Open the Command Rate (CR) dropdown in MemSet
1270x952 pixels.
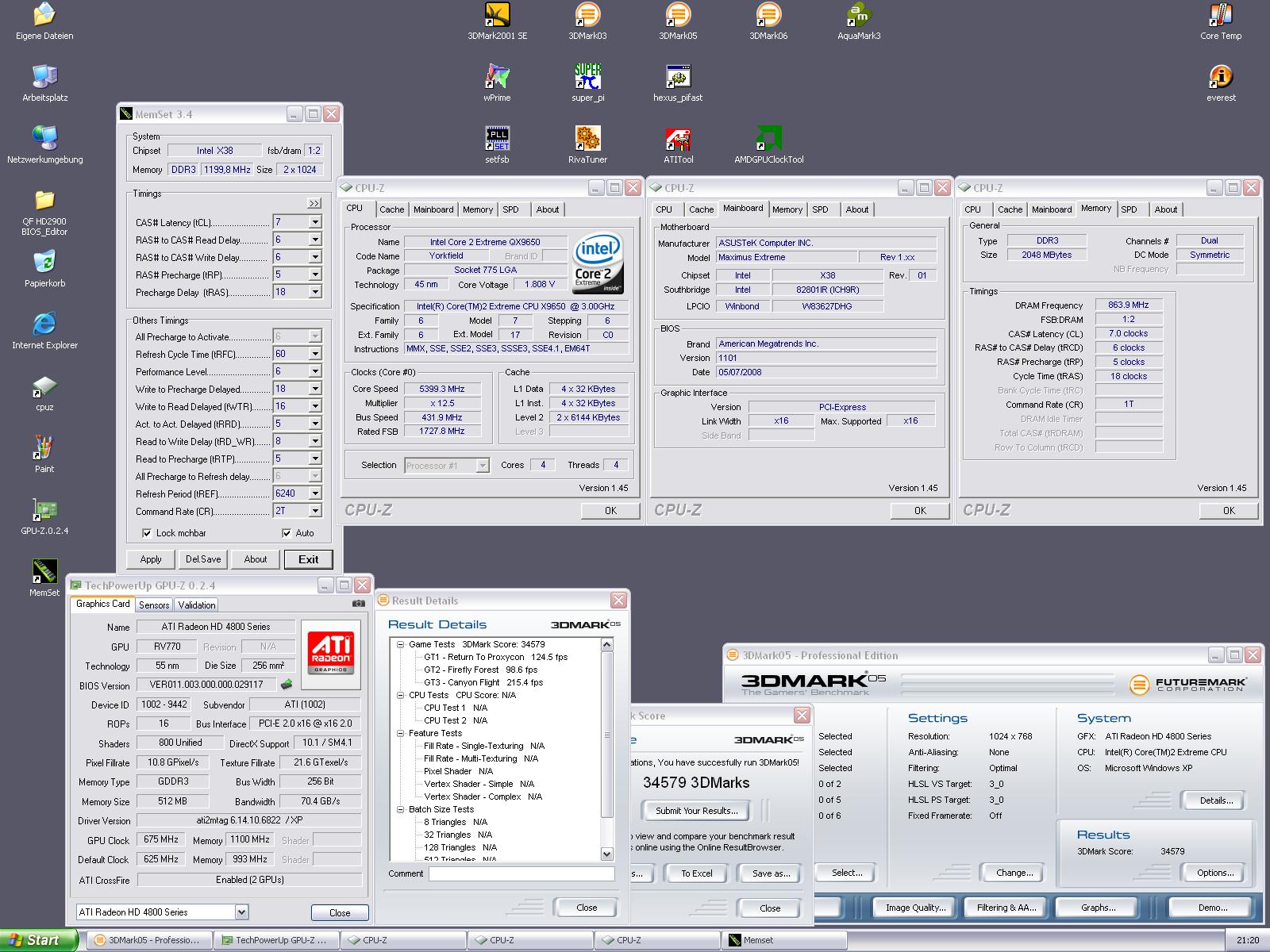pos(315,511)
